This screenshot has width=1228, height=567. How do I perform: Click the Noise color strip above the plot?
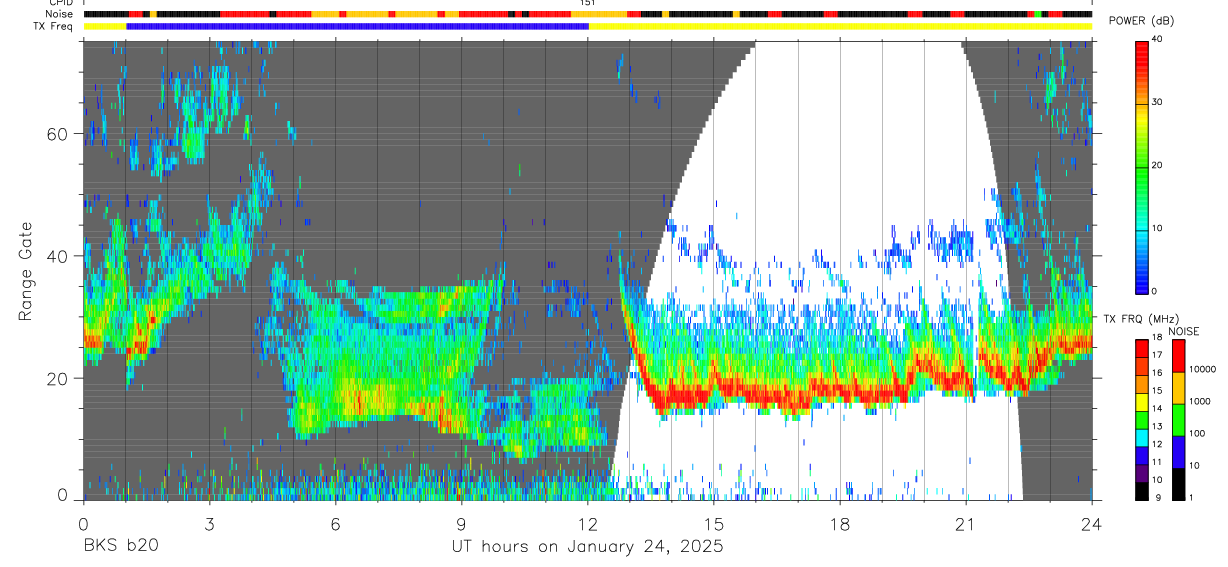[587, 15]
